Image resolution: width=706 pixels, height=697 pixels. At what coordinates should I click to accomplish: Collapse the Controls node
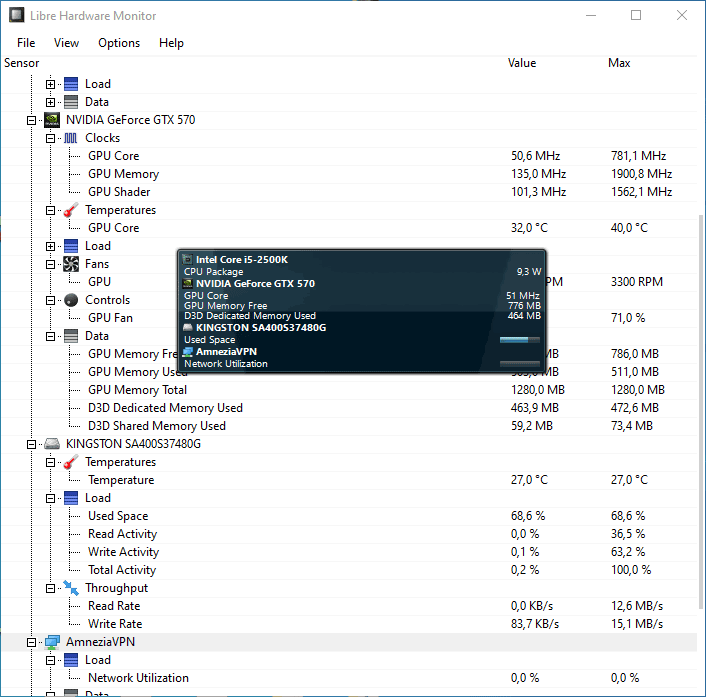[x=50, y=300]
